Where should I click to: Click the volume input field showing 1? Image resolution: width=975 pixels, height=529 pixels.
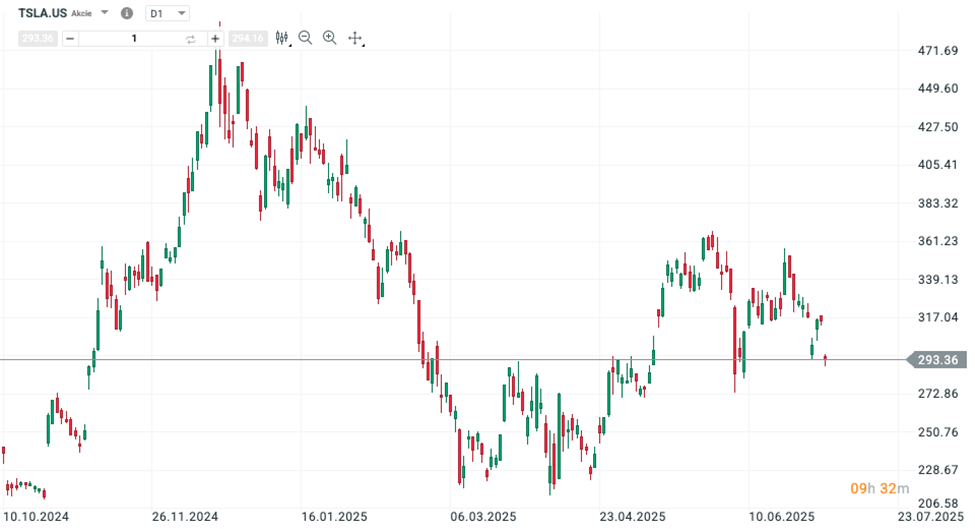click(133, 39)
